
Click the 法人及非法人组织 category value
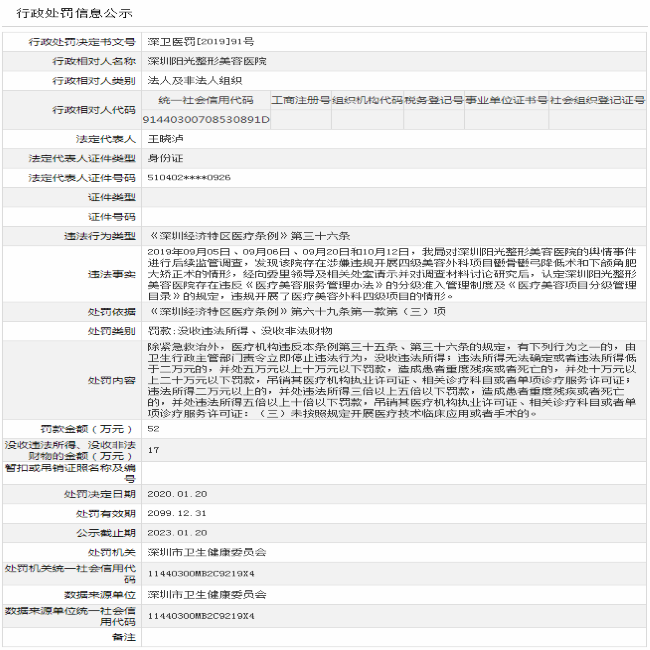click(194, 80)
